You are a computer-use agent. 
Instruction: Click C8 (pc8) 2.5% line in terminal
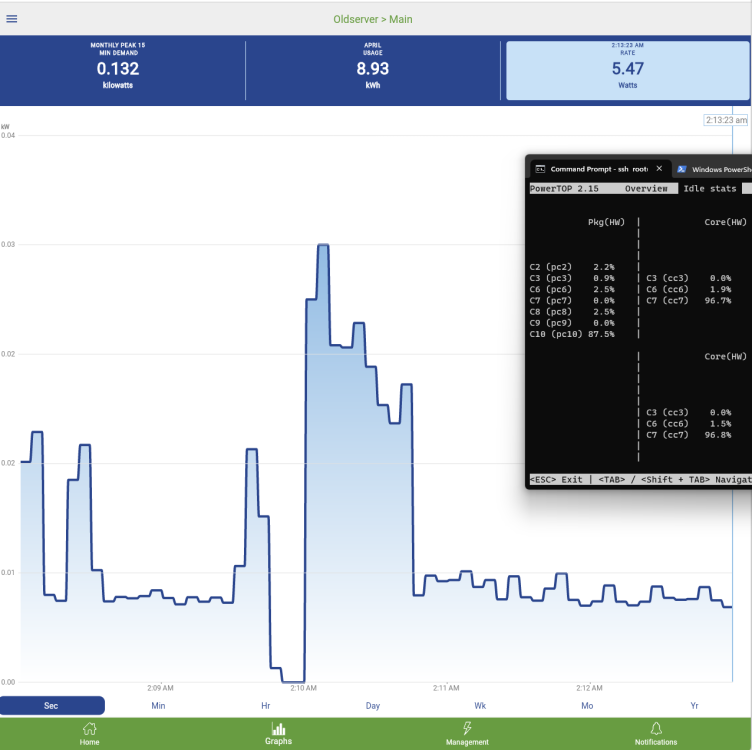572,312
